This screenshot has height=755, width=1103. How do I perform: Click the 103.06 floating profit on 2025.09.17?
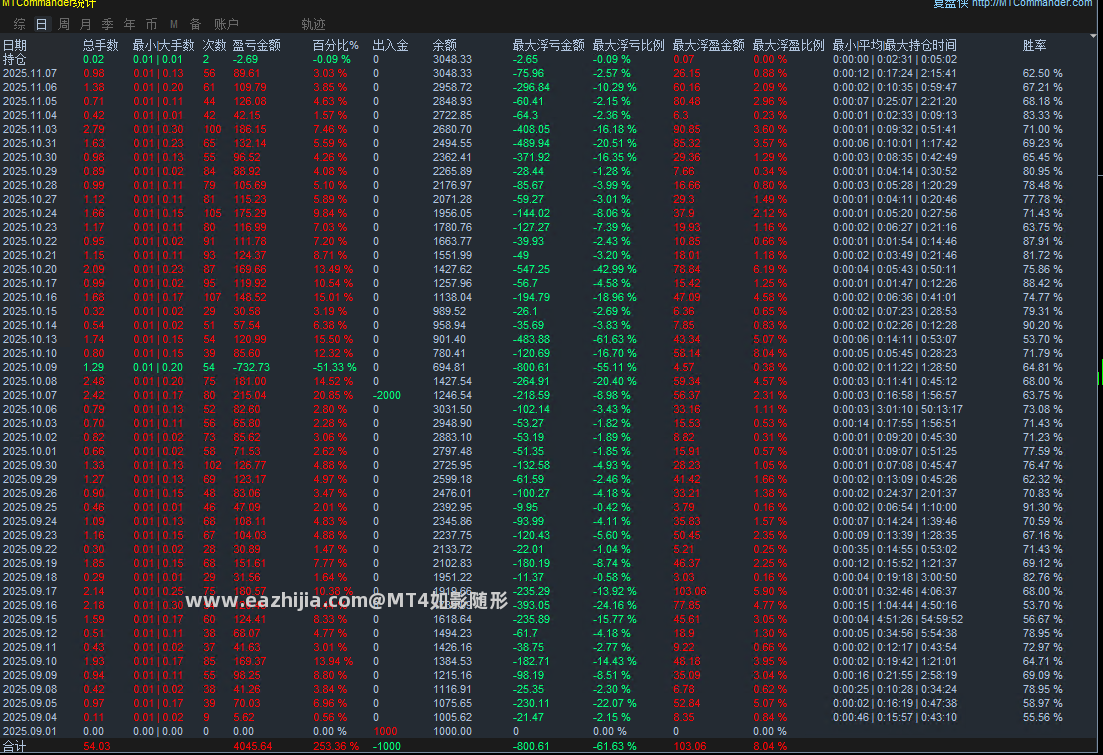point(689,591)
